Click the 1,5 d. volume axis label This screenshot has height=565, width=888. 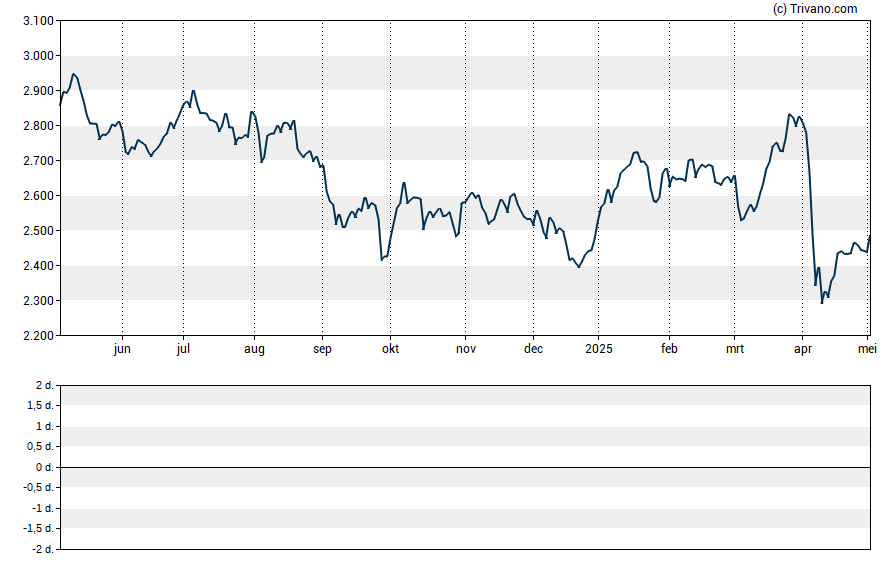click(x=40, y=406)
